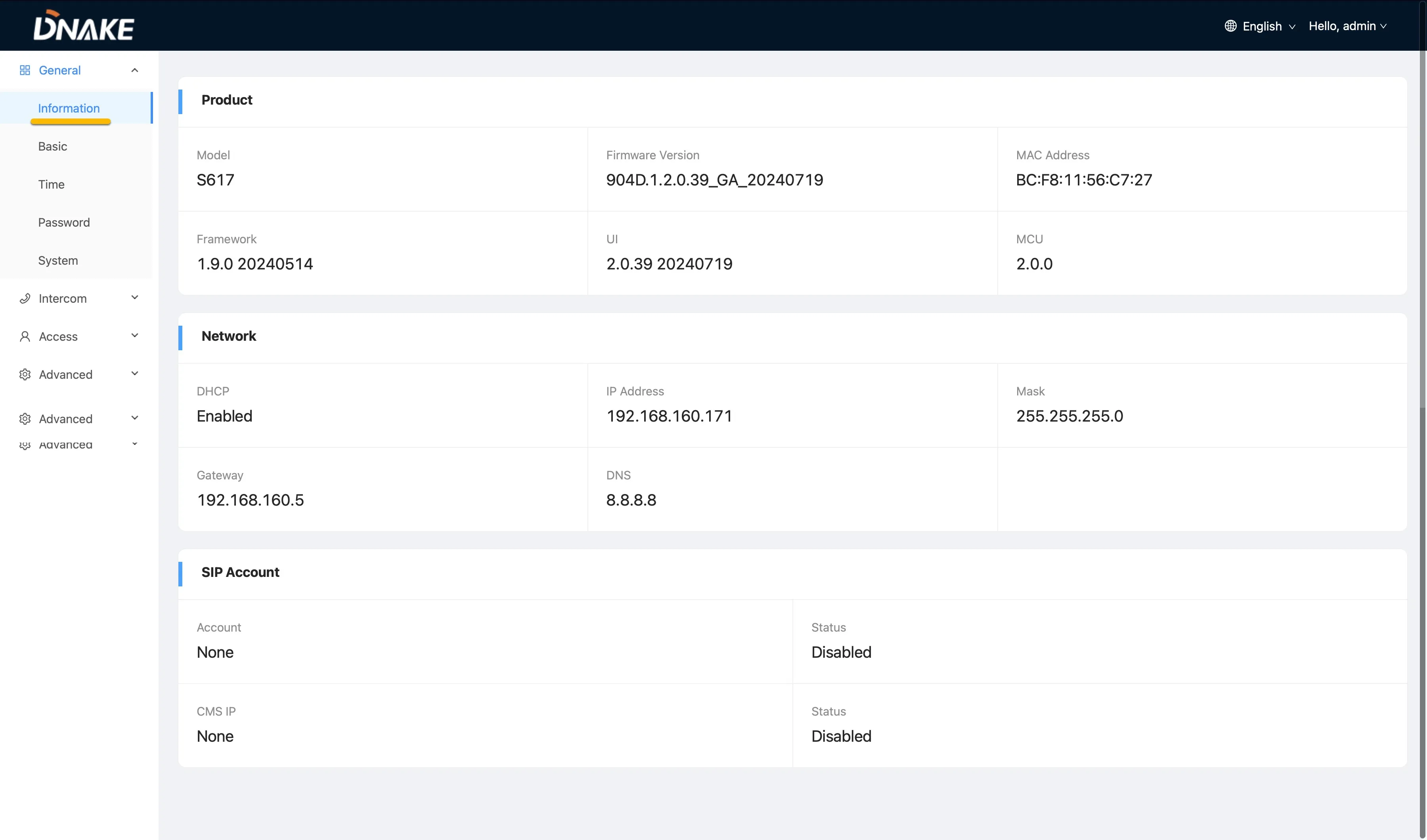Image resolution: width=1427 pixels, height=840 pixels.
Task: Expand the Intercom section chevron
Action: (135, 298)
